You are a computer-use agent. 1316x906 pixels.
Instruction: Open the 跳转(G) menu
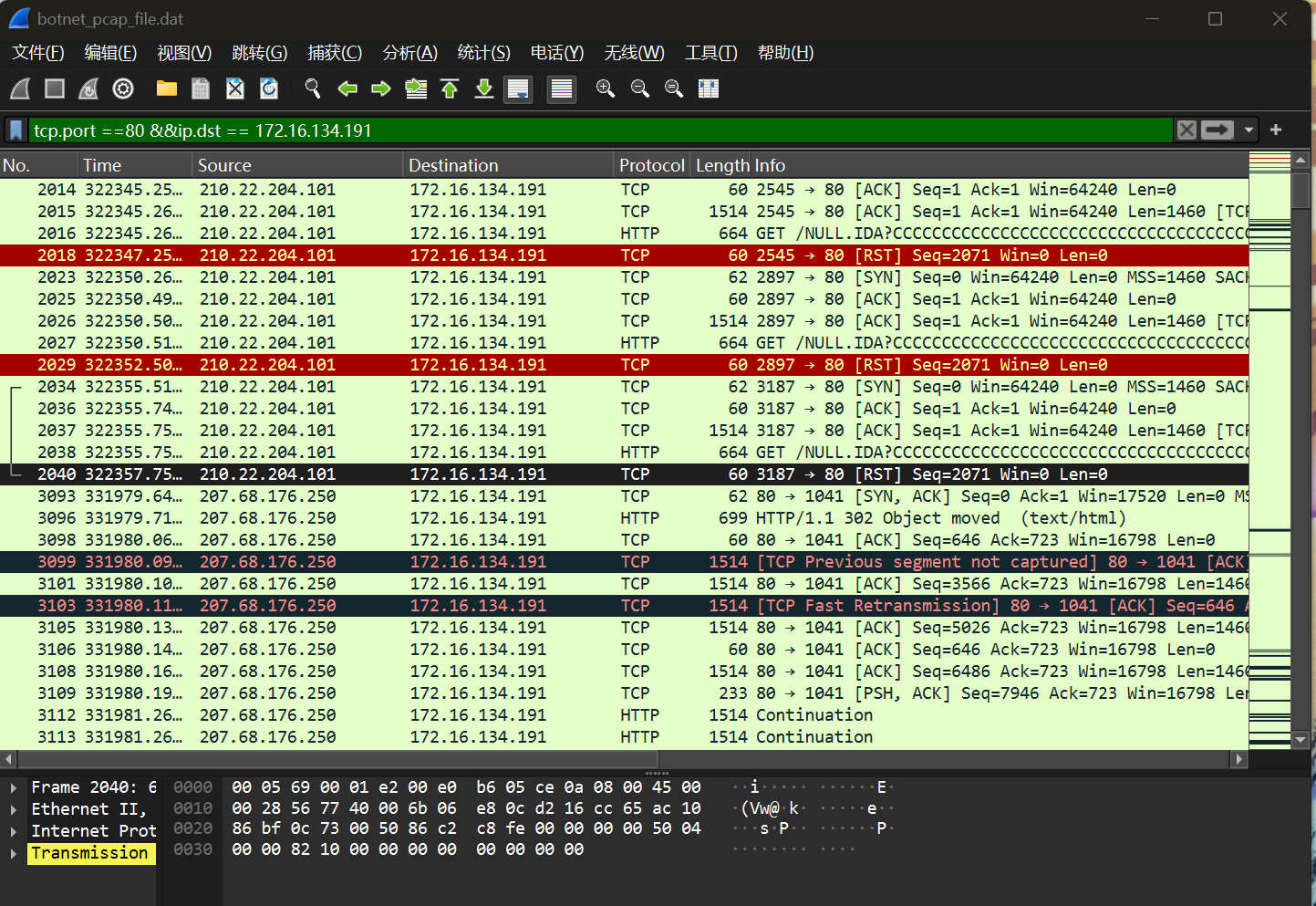click(260, 53)
